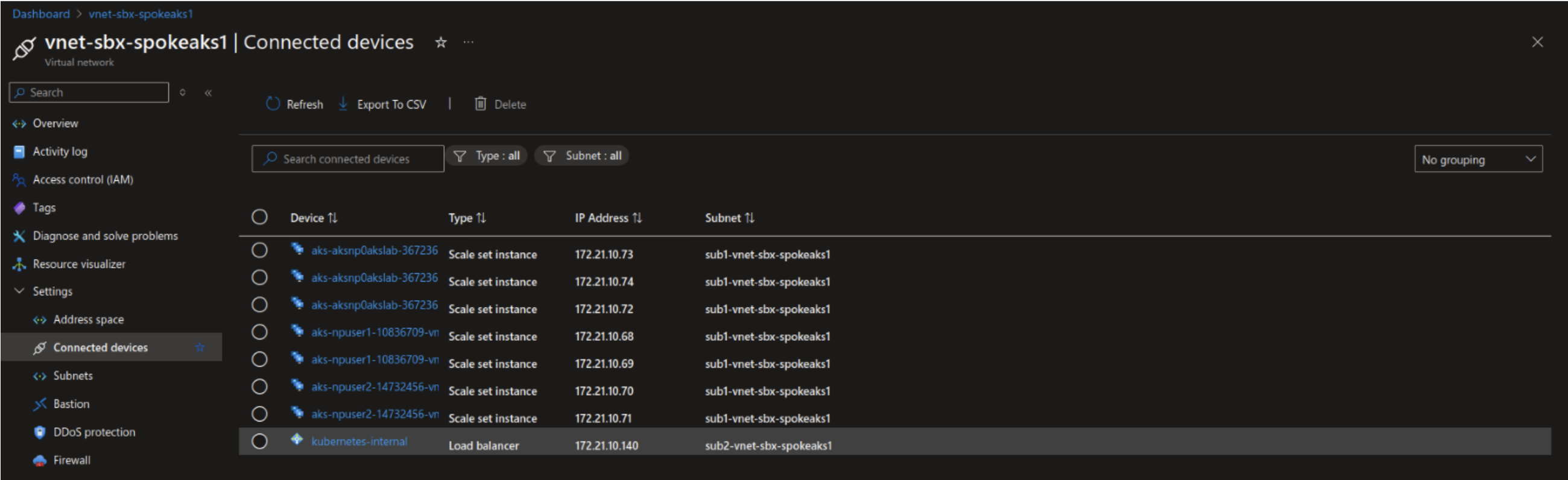The width and height of the screenshot is (1568, 480).
Task: Open the Subnet : all filter
Action: 583,156
